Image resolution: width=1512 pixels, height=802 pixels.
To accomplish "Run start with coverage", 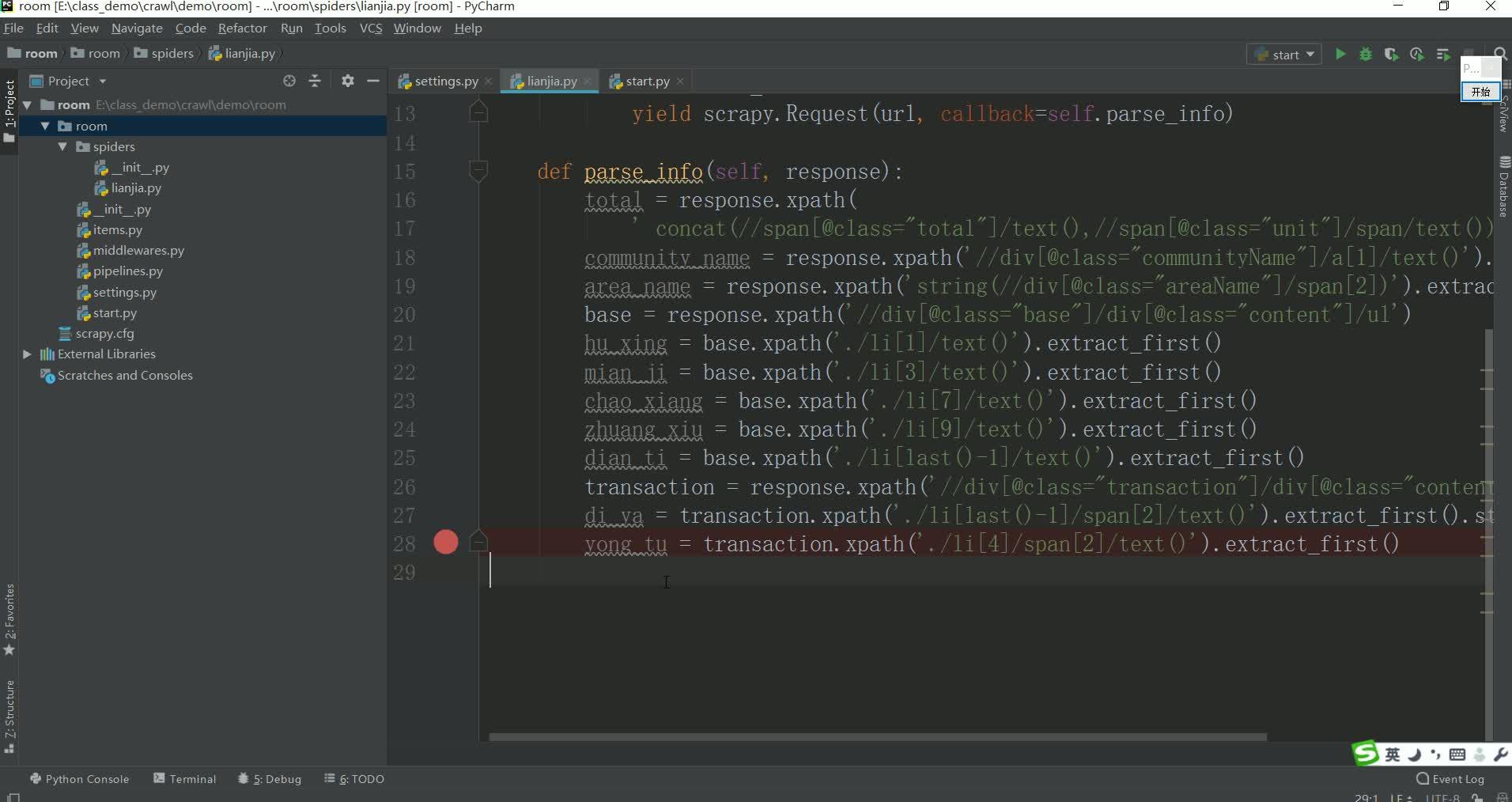I will coord(1391,55).
